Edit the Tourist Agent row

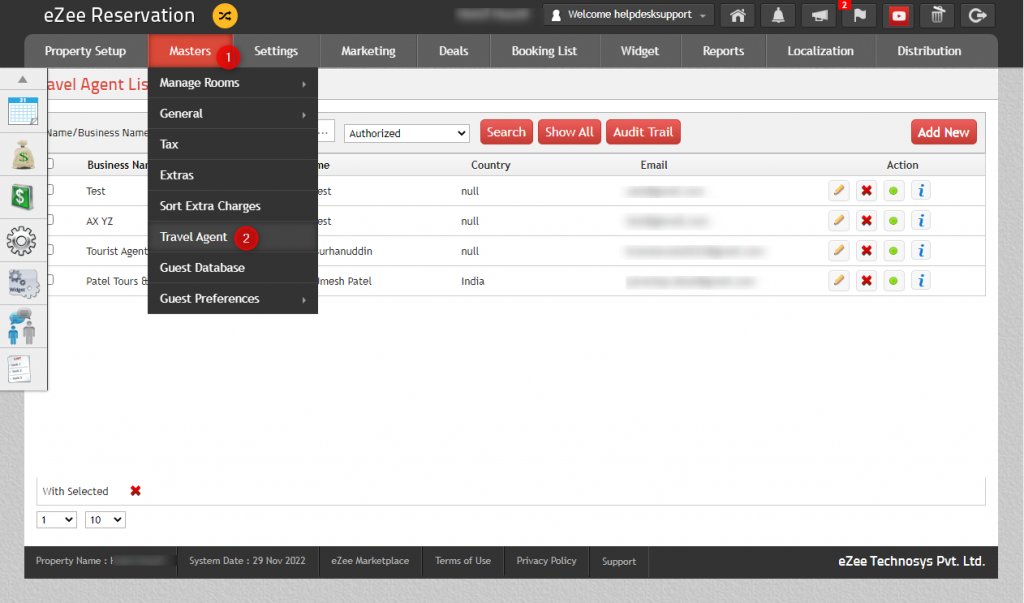839,251
